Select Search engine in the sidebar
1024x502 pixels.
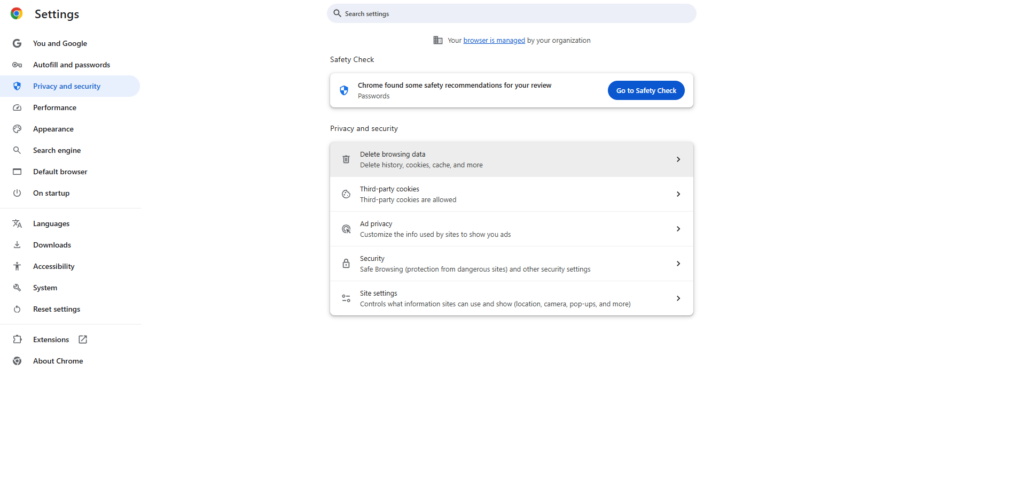click(x=56, y=150)
